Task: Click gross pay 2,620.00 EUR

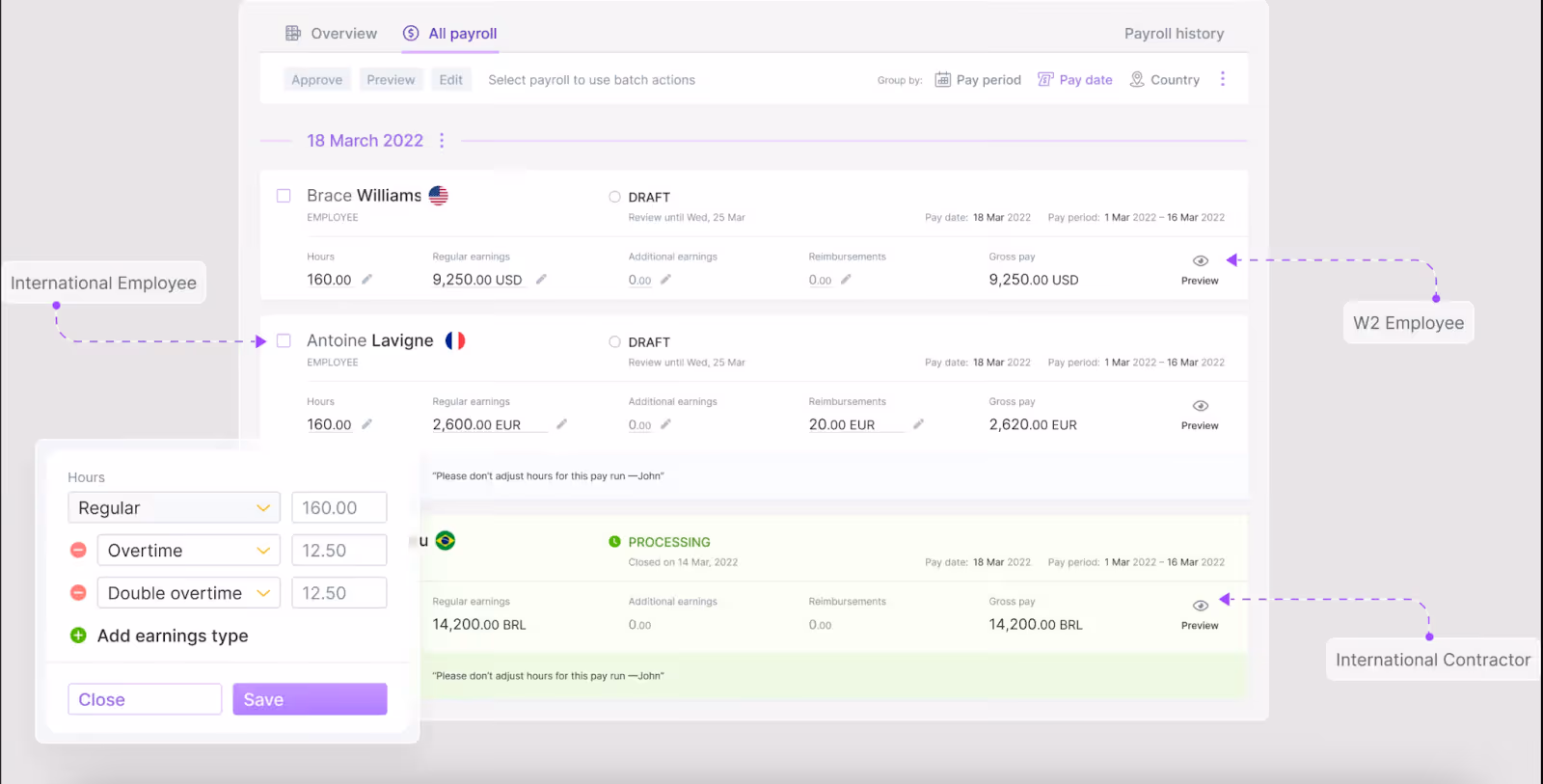Action: [1033, 424]
